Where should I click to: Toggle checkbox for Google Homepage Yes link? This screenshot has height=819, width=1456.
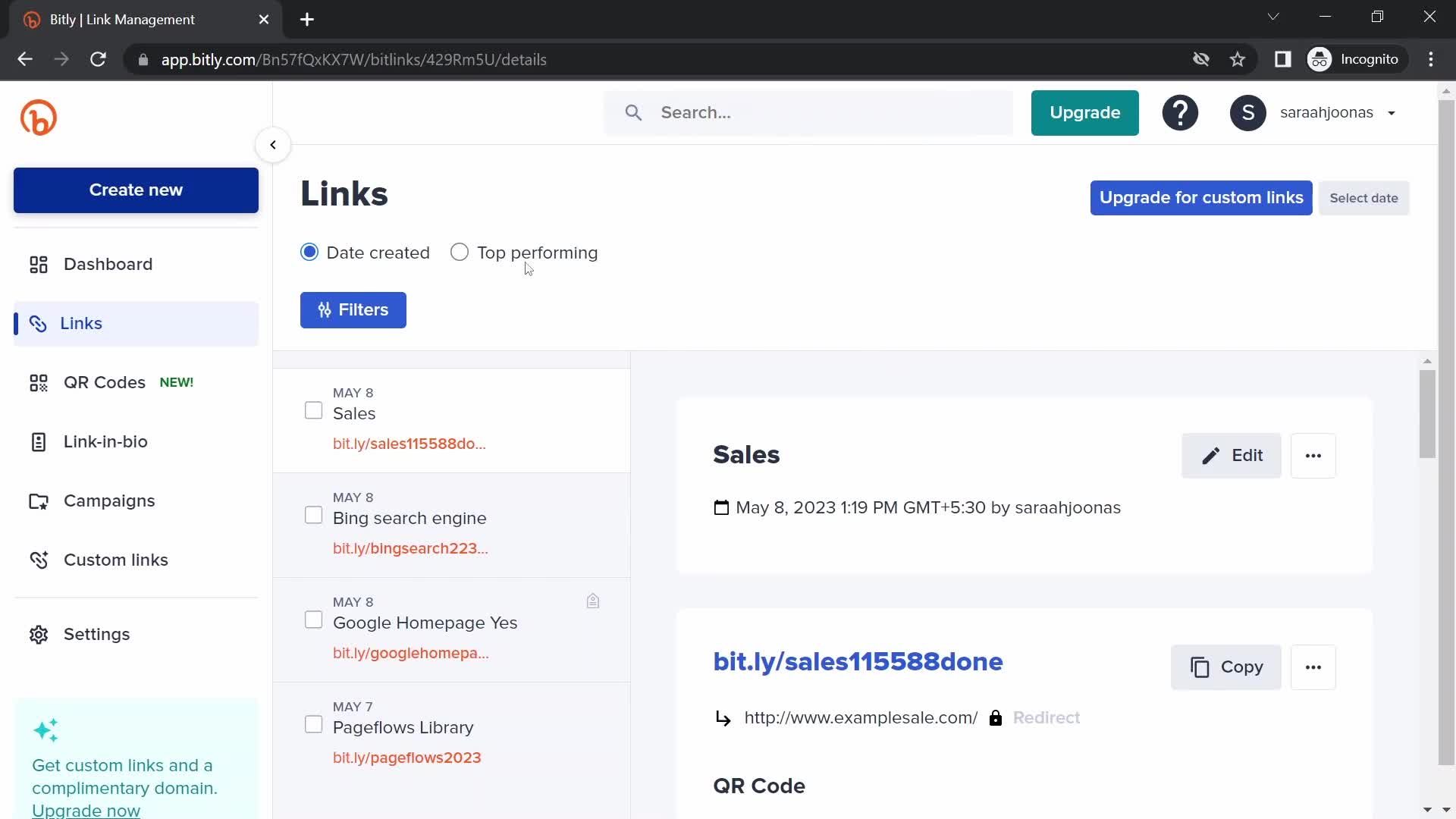pyautogui.click(x=314, y=620)
